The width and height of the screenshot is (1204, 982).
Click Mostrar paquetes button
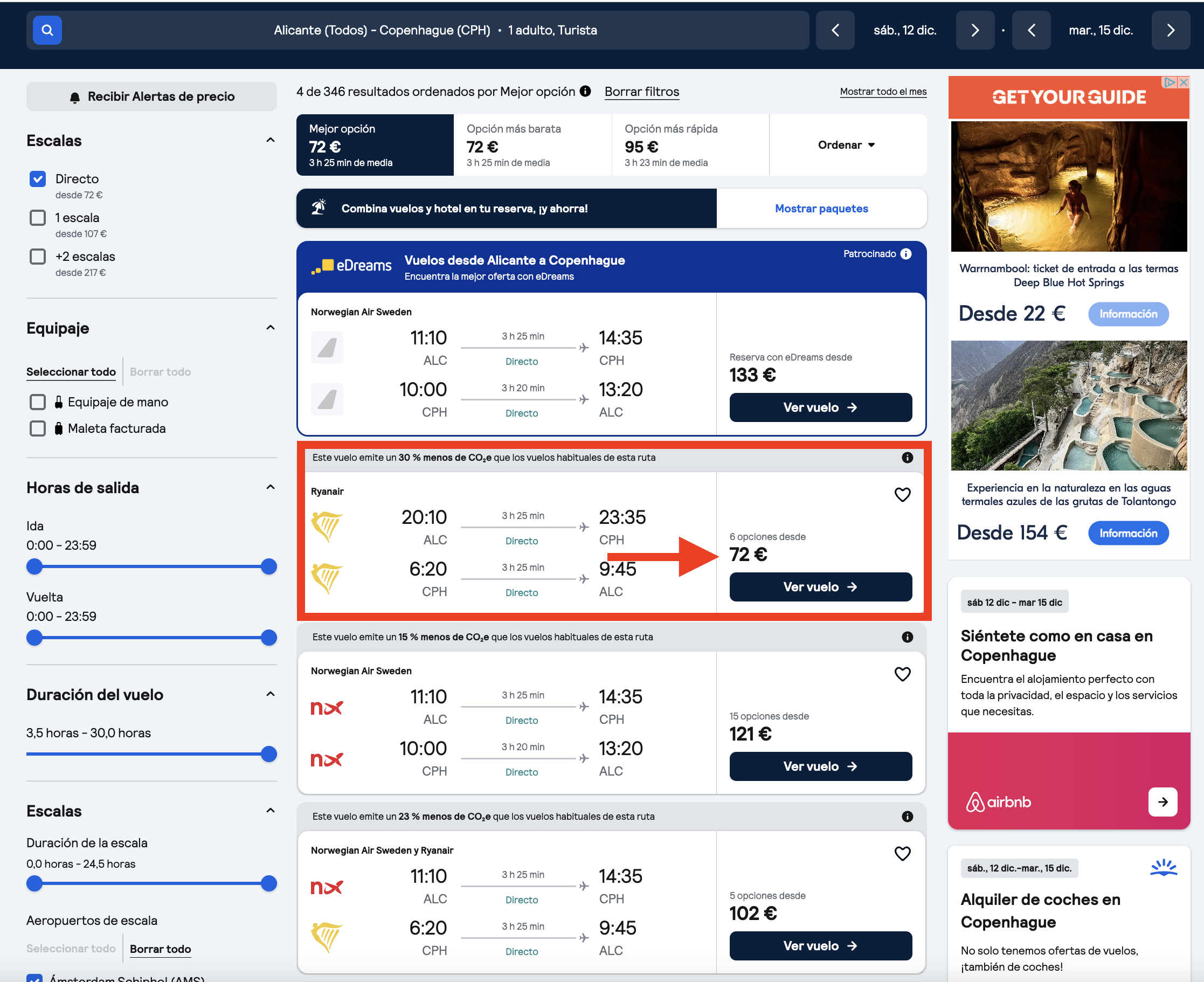pyautogui.click(x=821, y=208)
